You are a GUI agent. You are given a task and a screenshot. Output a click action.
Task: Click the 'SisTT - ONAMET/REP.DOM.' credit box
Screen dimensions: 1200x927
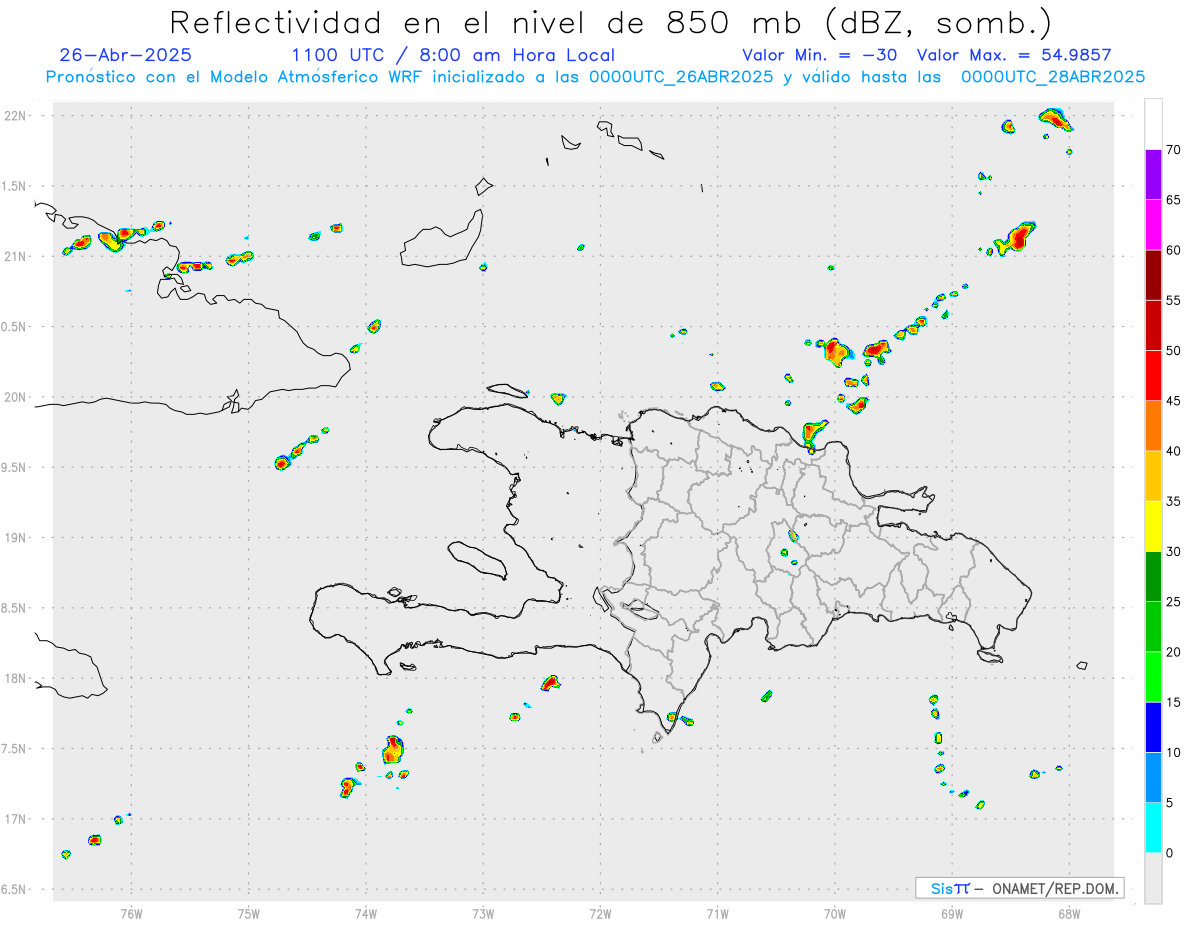point(1019,888)
